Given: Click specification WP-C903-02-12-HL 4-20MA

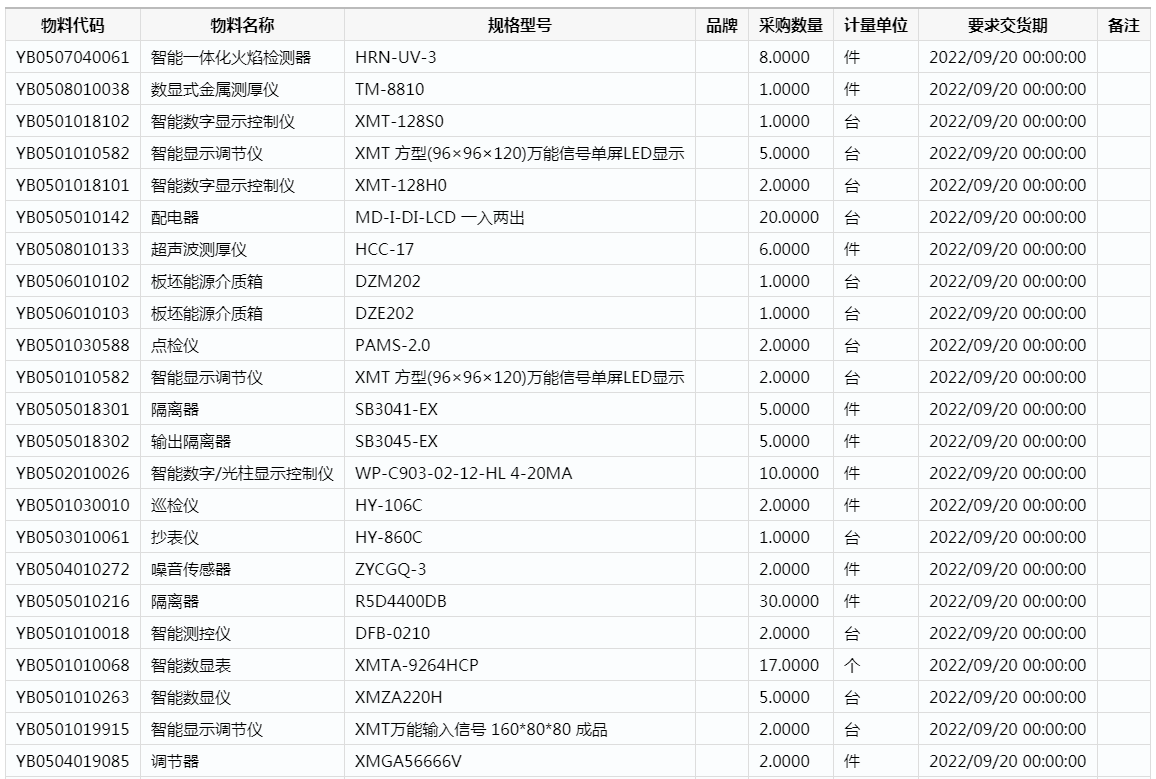Looking at the screenshot, I should coord(464,473).
